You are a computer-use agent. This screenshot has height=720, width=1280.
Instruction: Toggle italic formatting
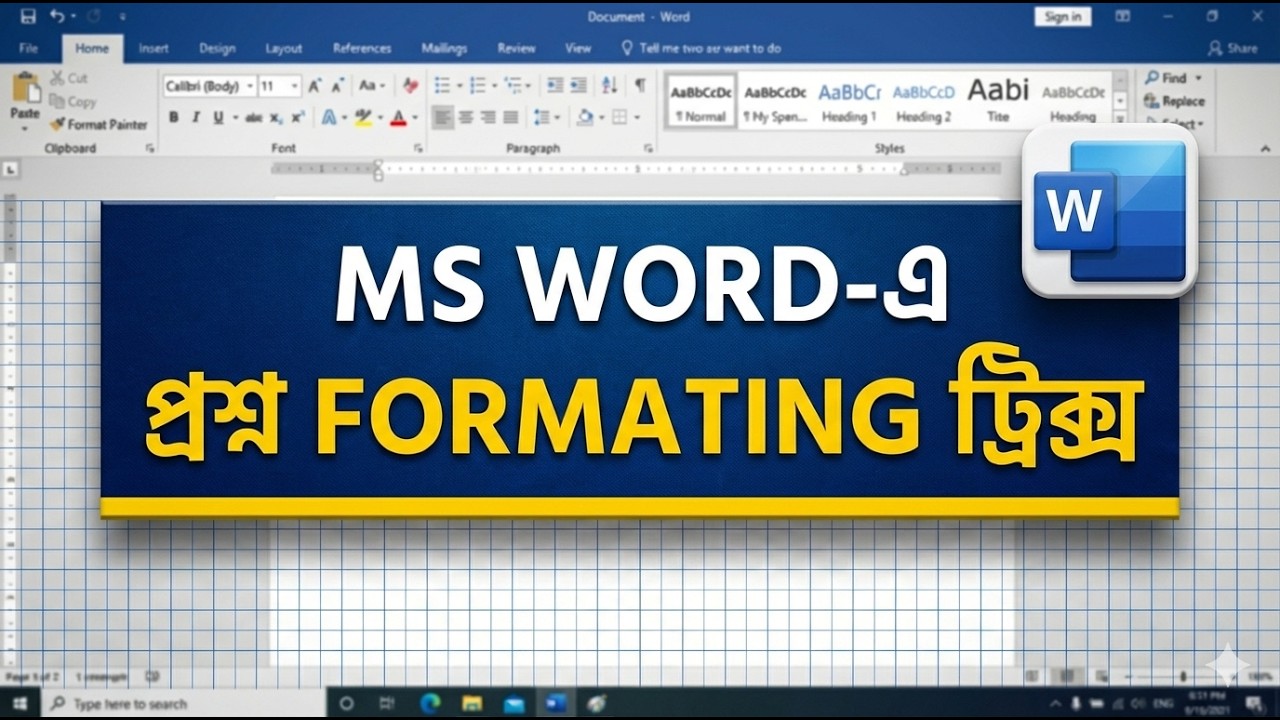pyautogui.click(x=195, y=118)
